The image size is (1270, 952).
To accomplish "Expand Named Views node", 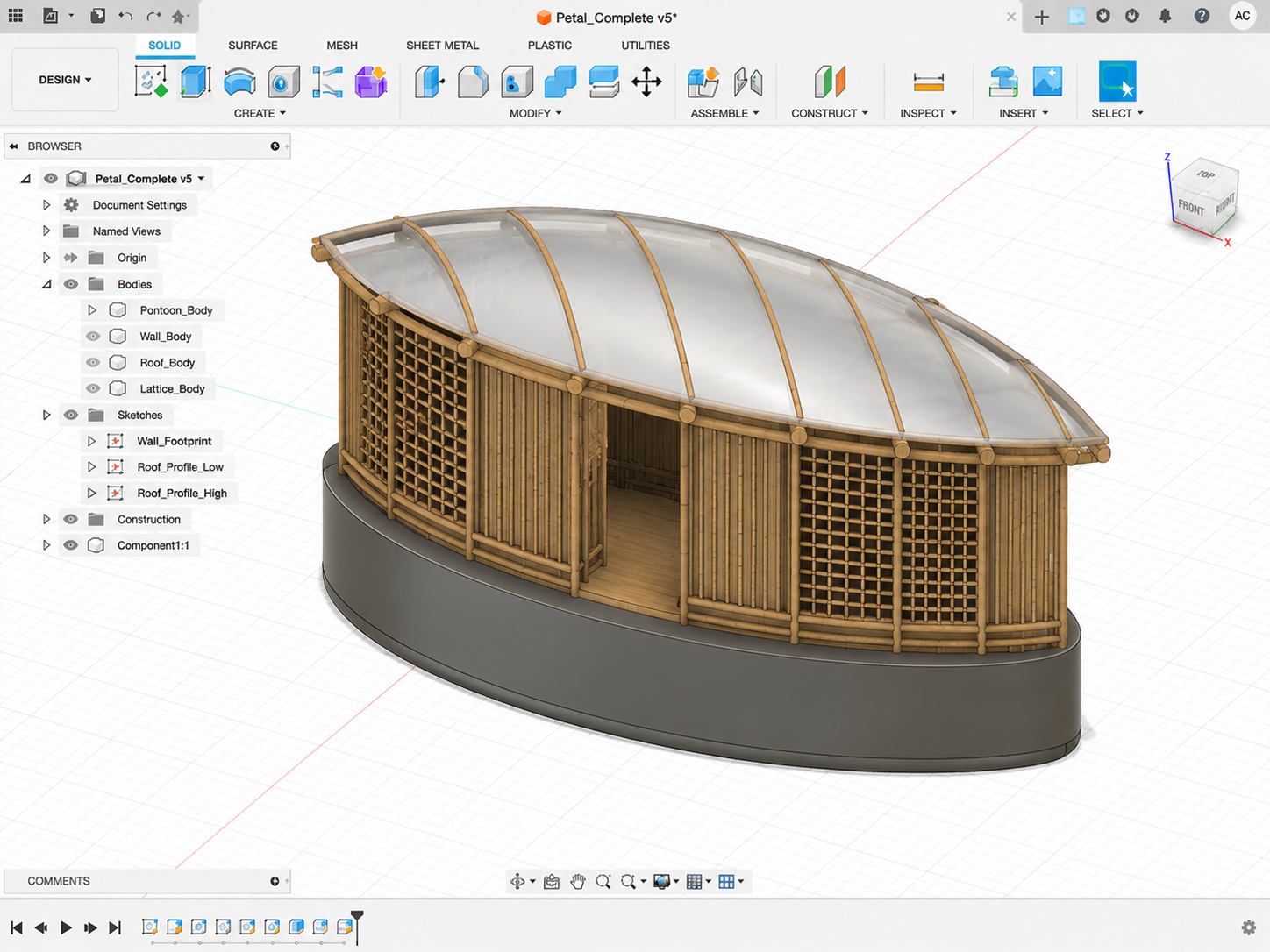I will (46, 231).
